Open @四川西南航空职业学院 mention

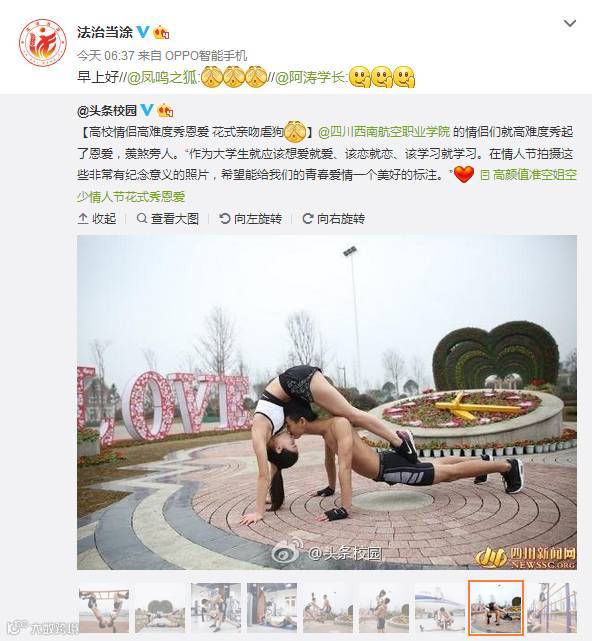(384, 132)
